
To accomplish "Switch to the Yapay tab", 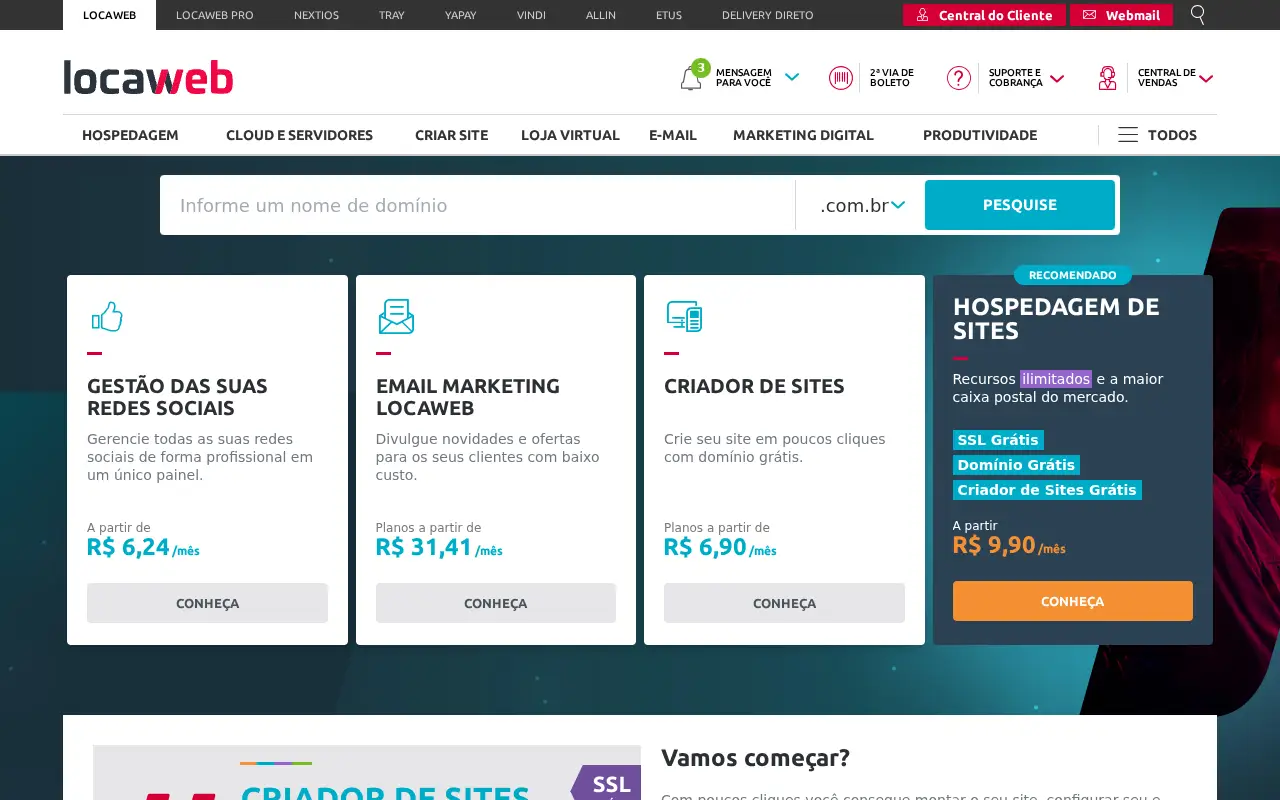I will point(460,15).
